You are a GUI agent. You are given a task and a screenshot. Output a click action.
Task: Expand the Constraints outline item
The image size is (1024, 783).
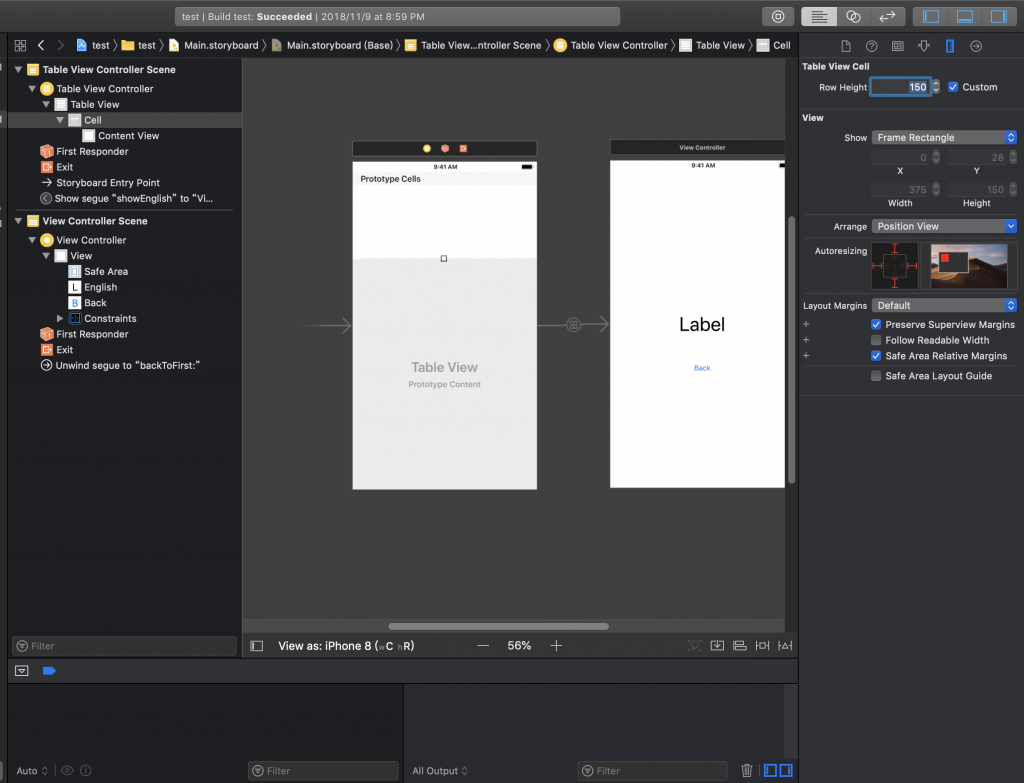click(x=60, y=319)
